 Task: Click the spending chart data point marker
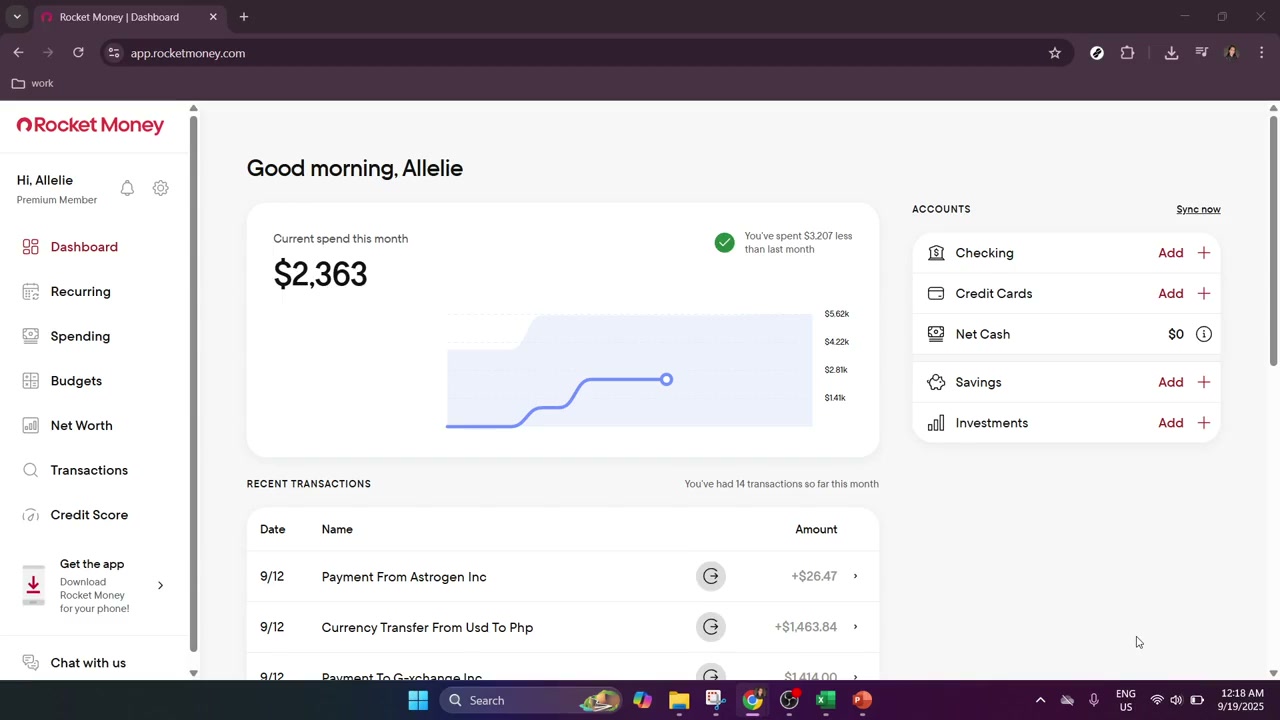[666, 380]
